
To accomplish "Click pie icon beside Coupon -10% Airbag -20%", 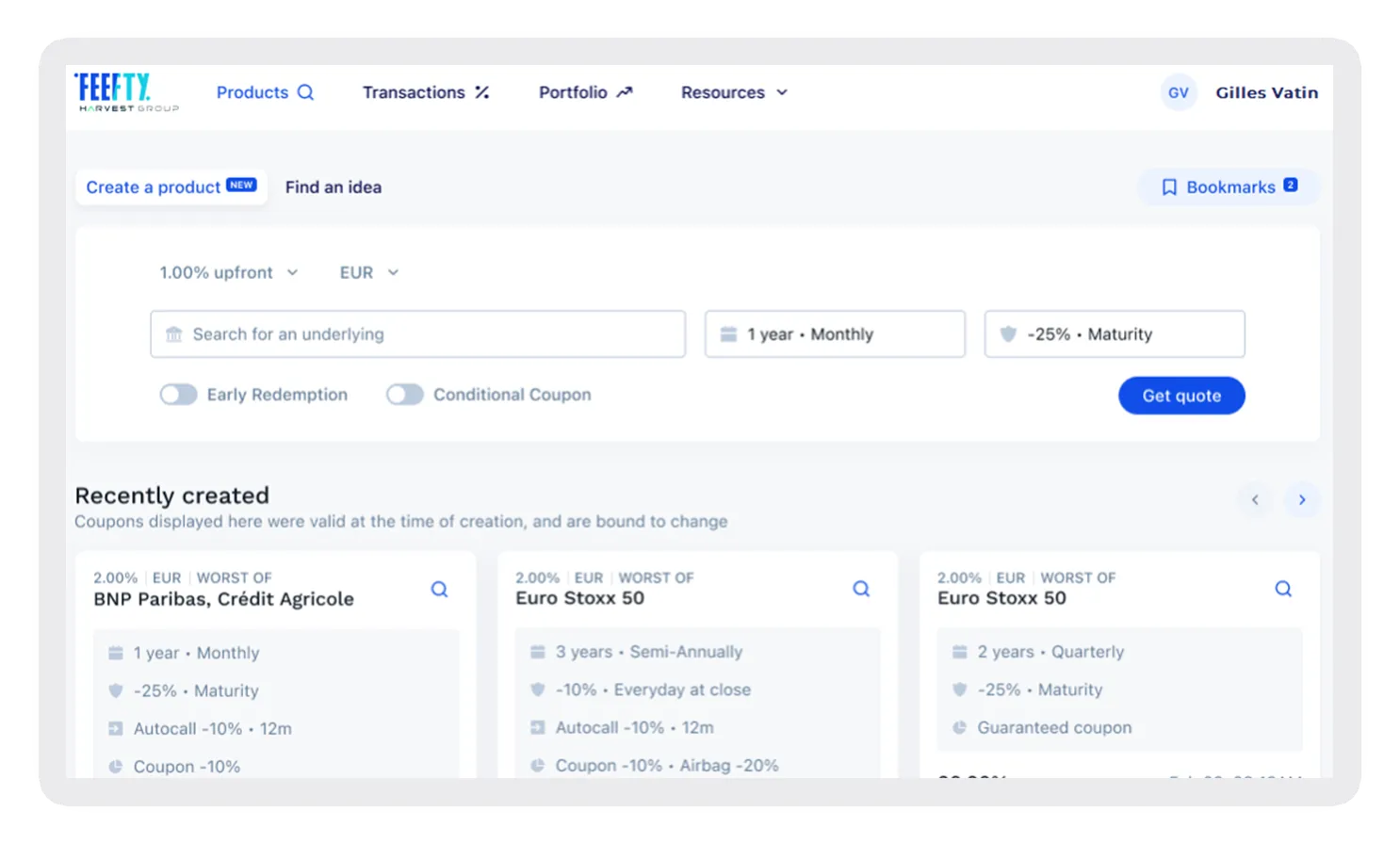I will (x=538, y=766).
